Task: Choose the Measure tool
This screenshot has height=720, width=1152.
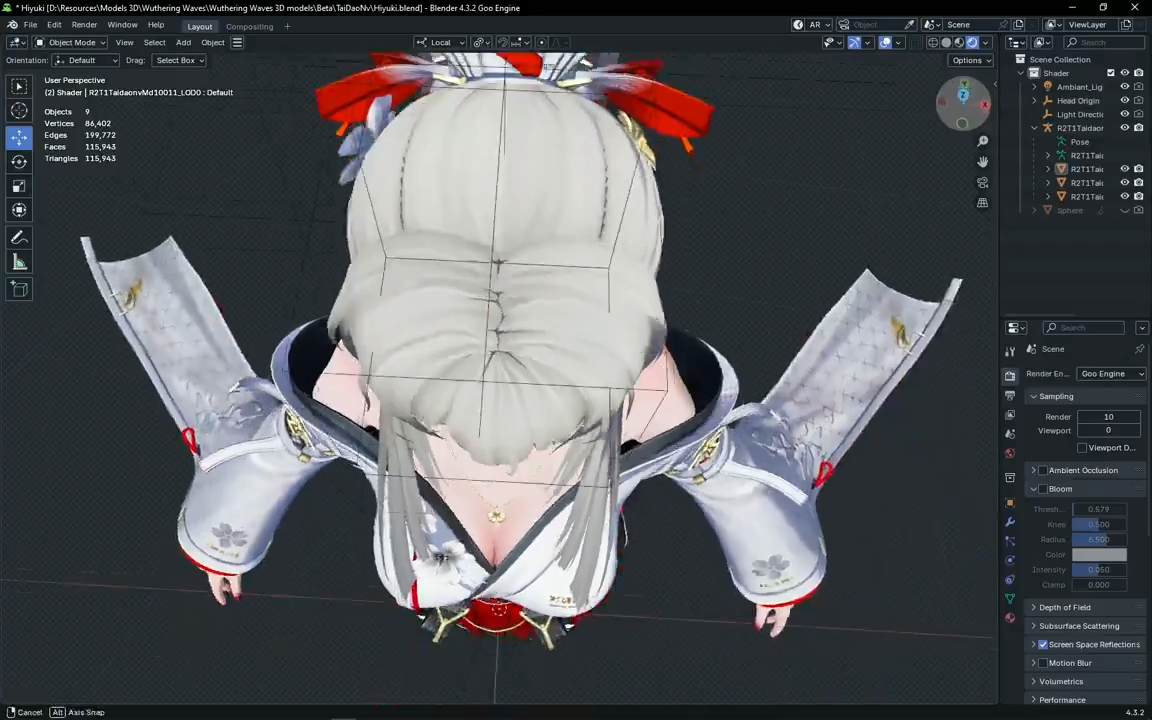Action: tap(19, 262)
